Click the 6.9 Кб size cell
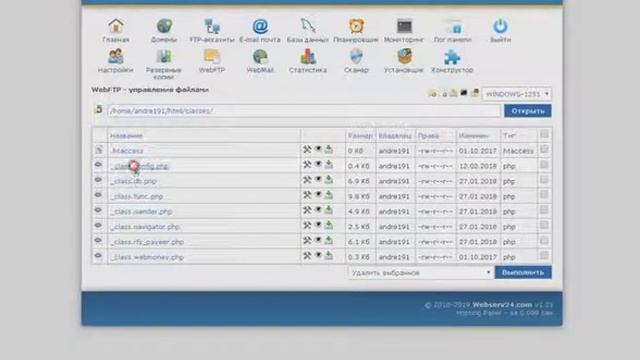 (359, 181)
